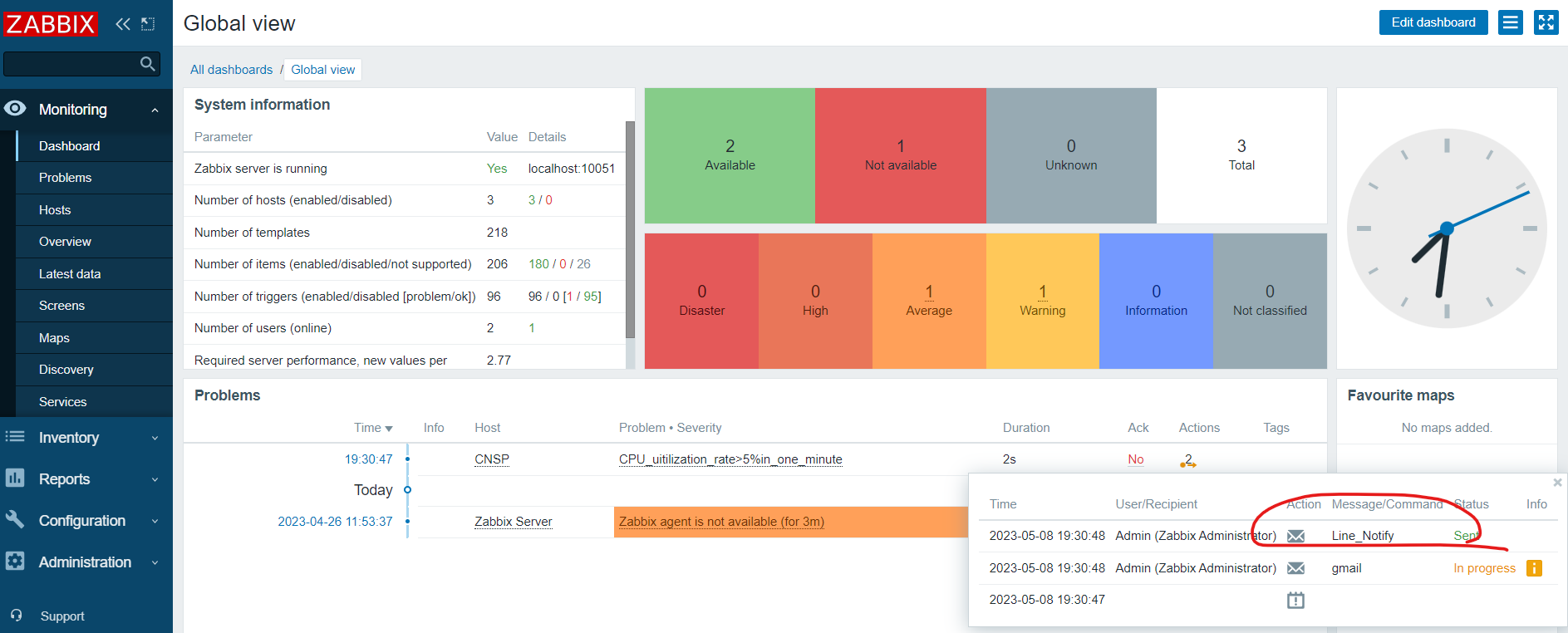The height and width of the screenshot is (633, 1568).
Task: Click the Warning severity tile
Action: click(1043, 301)
